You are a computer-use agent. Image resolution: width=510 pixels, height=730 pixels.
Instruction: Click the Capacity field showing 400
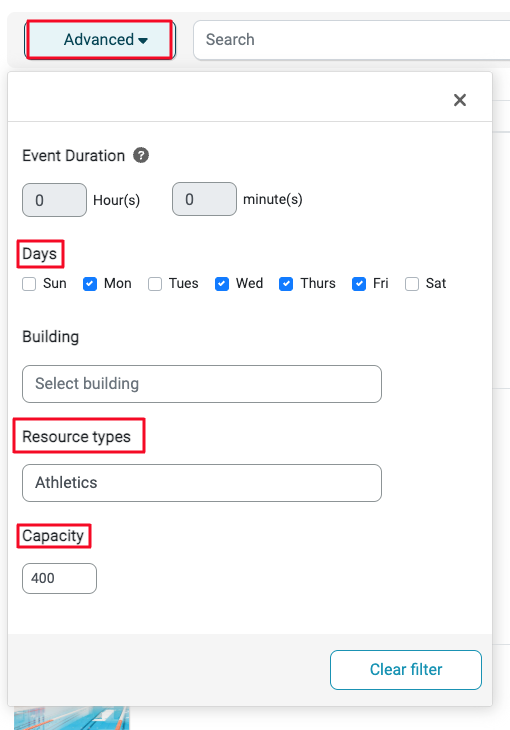click(59, 578)
